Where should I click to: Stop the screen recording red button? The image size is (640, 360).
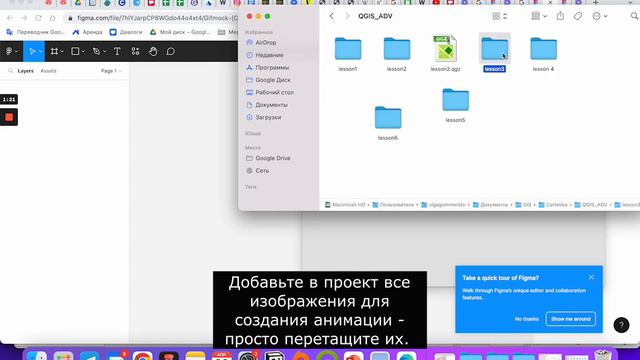[x=9, y=117]
